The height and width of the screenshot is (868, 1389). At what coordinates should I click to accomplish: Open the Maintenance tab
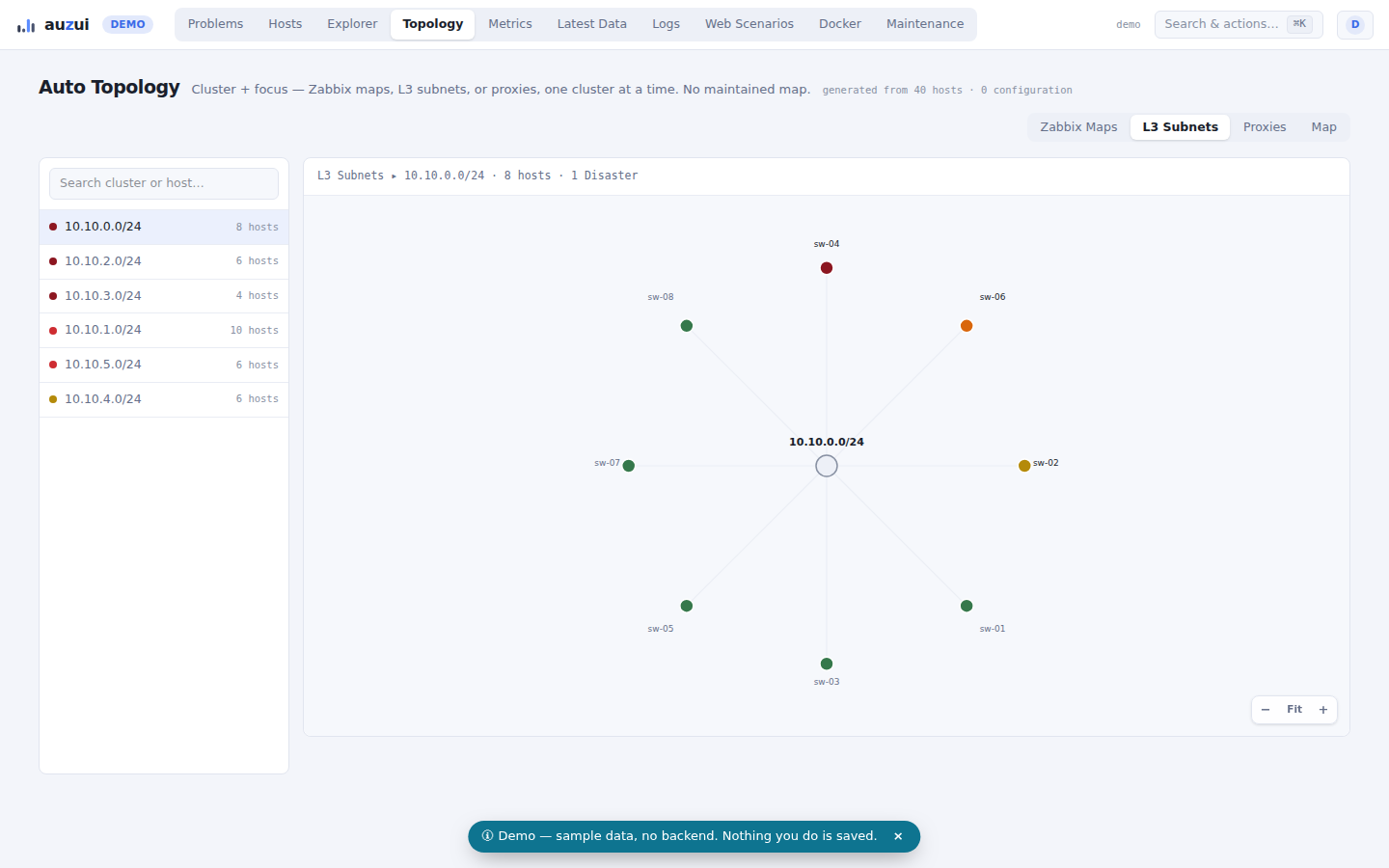[x=924, y=24]
